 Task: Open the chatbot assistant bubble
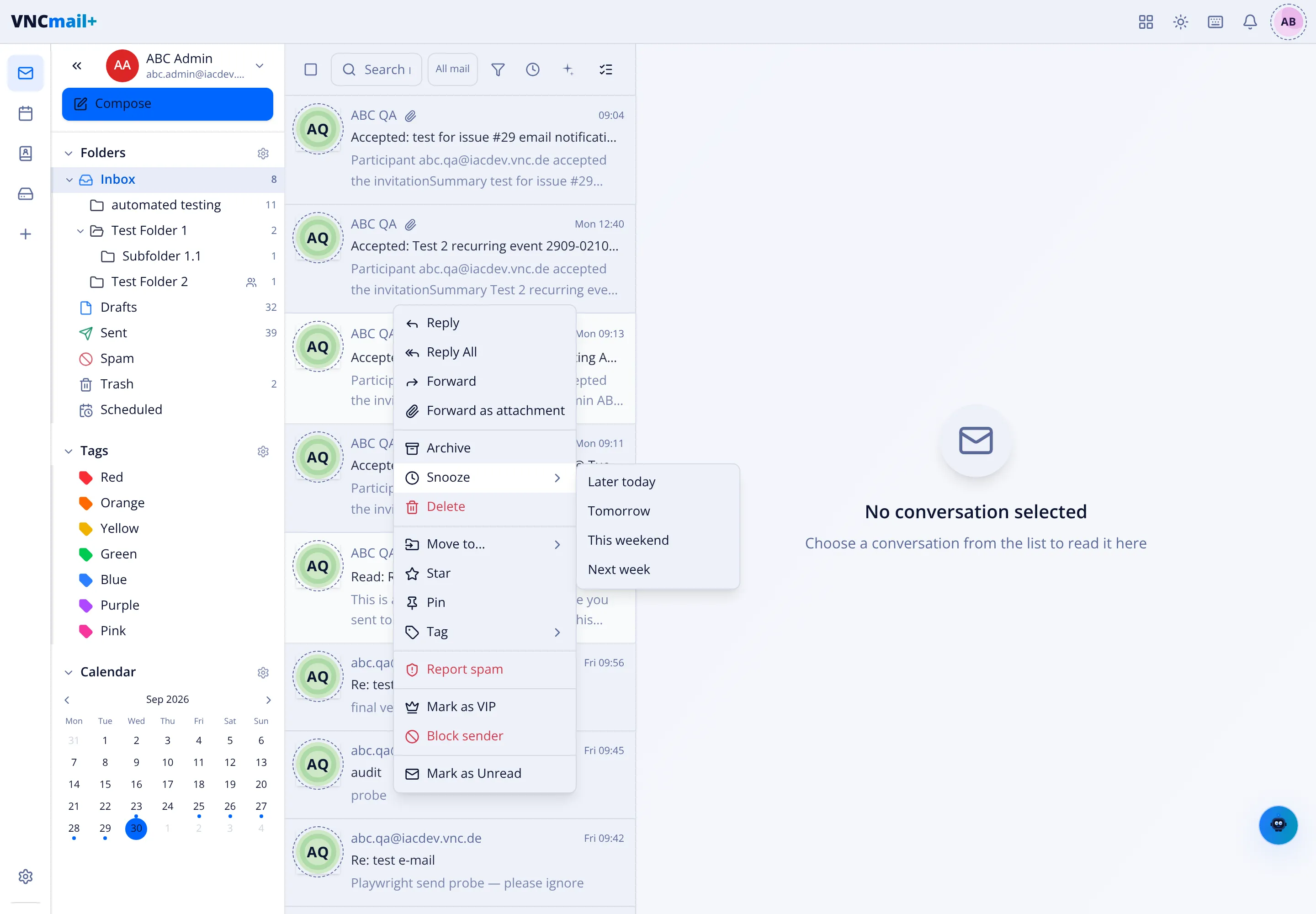tap(1278, 825)
